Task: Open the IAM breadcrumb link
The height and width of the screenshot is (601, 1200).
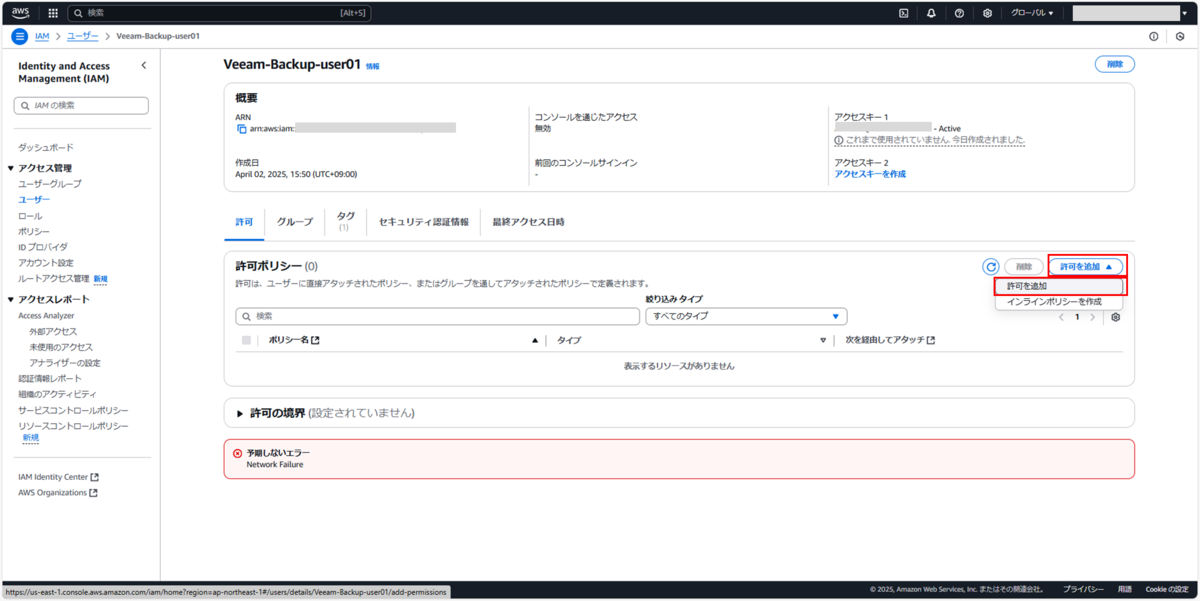Action: pos(42,36)
